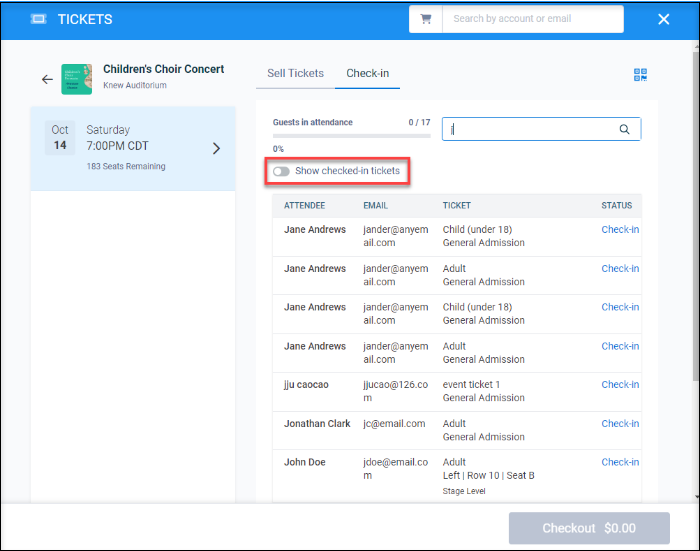This screenshot has width=700, height=551.
Task: Open the shopping cart icon
Action: click(x=426, y=19)
